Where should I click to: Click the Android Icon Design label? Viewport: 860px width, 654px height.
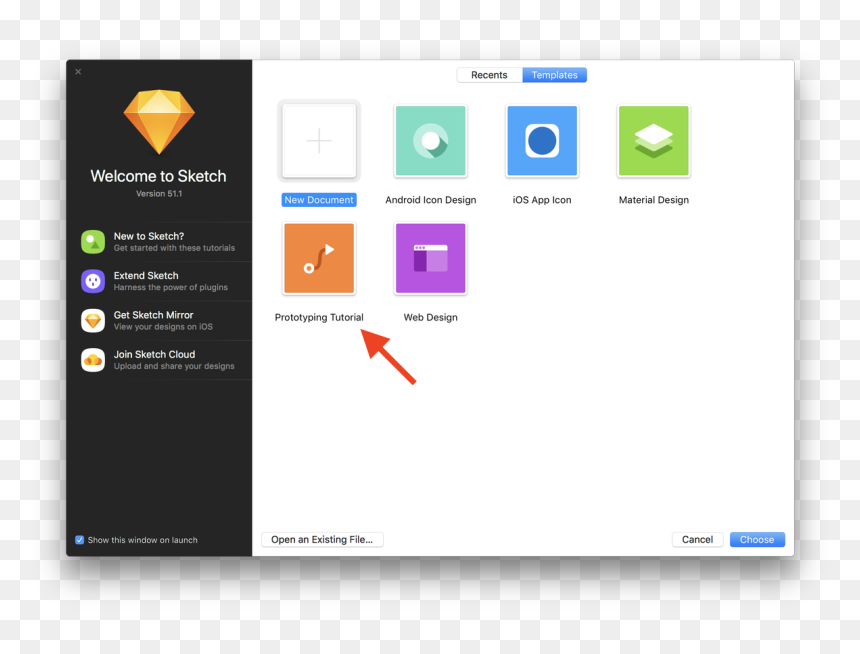coord(431,200)
